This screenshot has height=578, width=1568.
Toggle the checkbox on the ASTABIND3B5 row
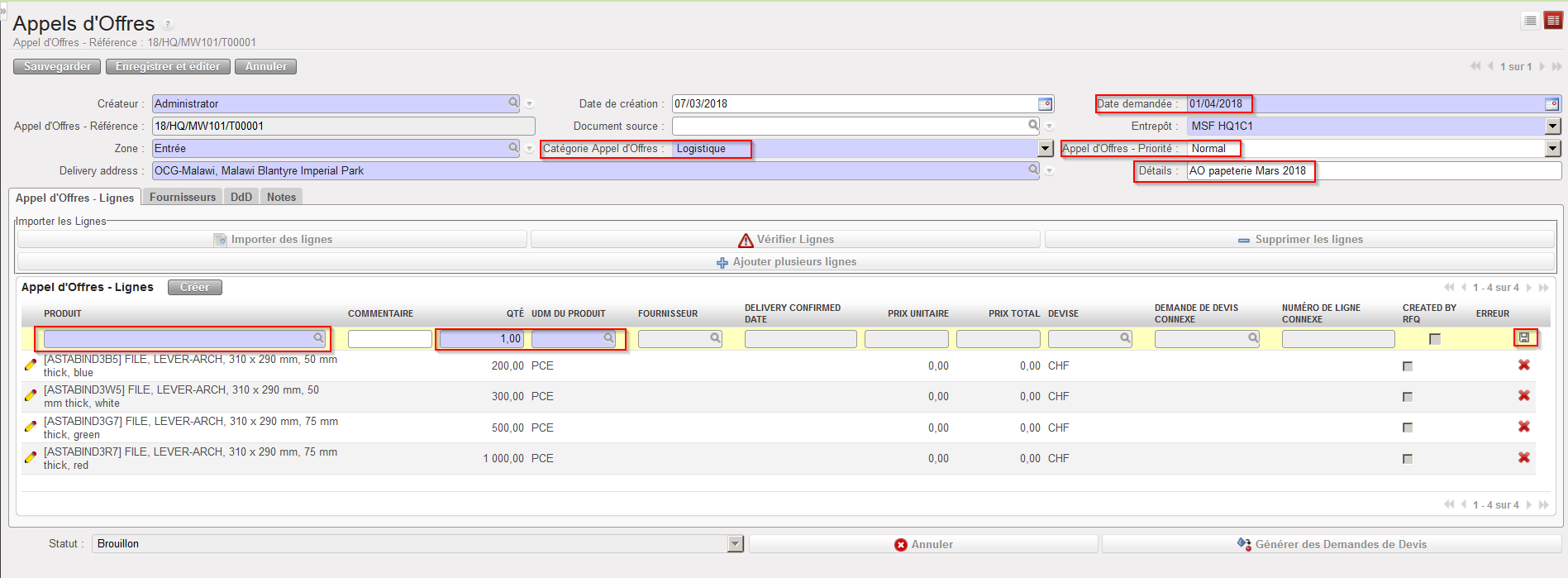pos(1408,366)
